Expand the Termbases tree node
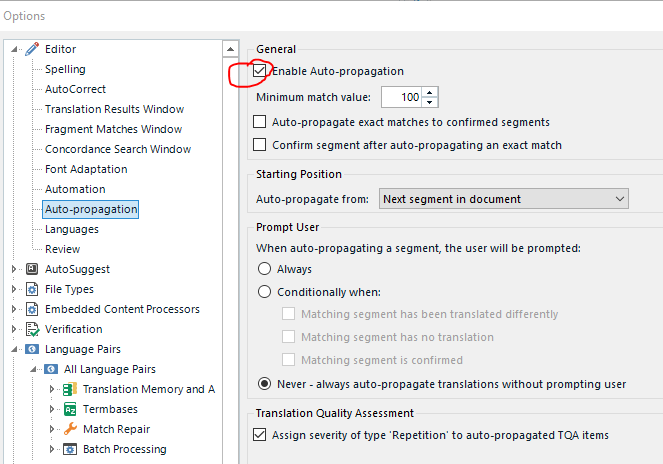This screenshot has height=464, width=663. point(52,409)
